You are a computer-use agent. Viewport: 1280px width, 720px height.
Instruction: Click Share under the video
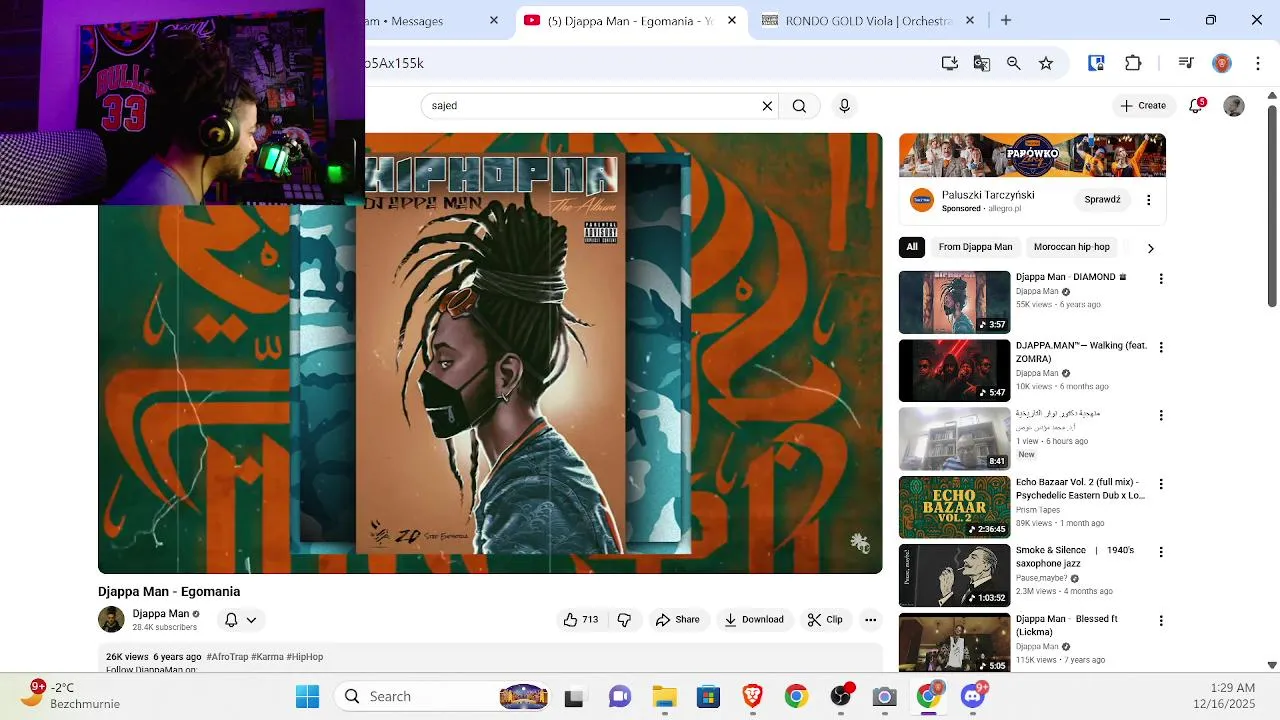click(x=678, y=620)
